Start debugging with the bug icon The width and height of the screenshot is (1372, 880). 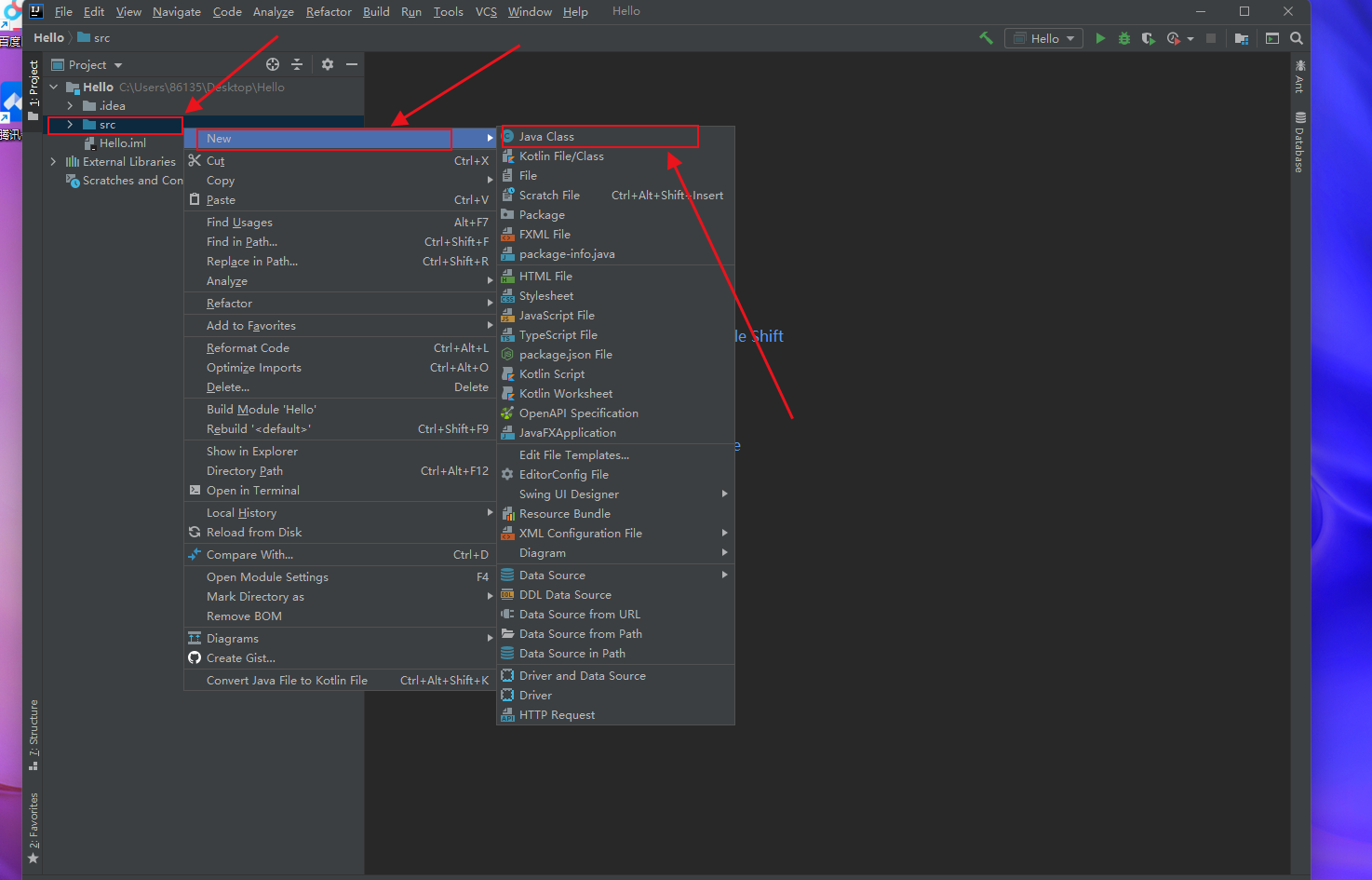(1124, 38)
